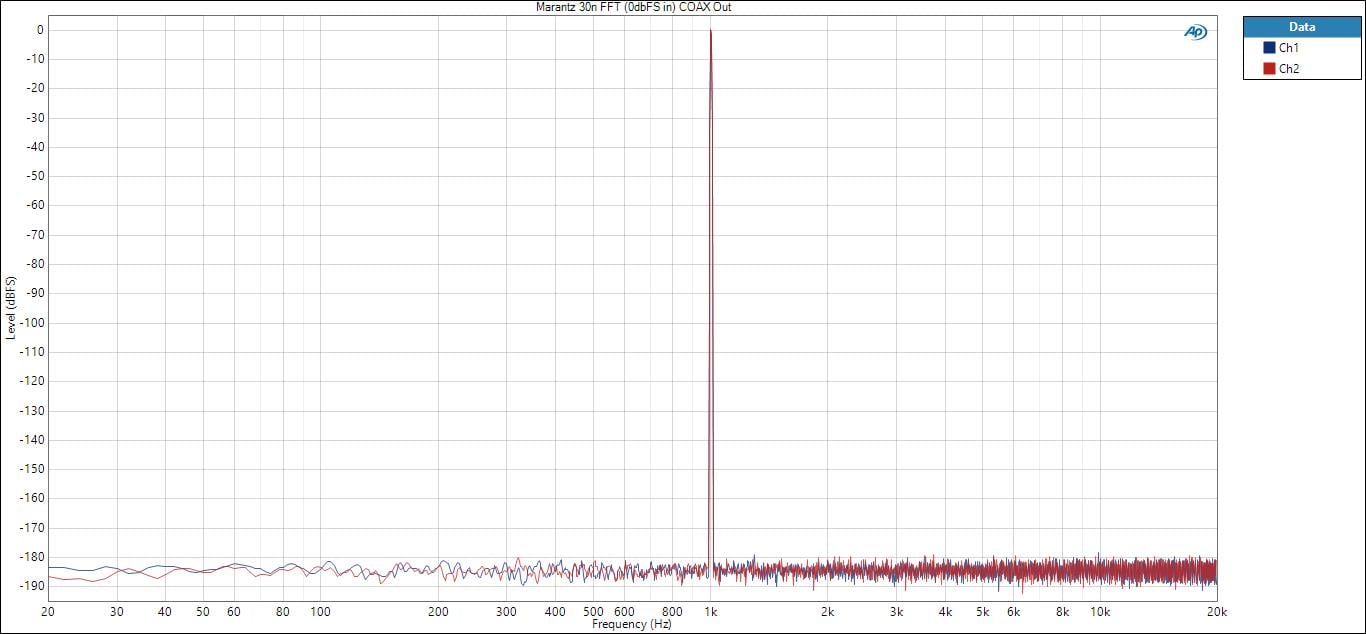Click the 2k frequency tick label
Screen dimensions: 1366x634
coord(827,611)
